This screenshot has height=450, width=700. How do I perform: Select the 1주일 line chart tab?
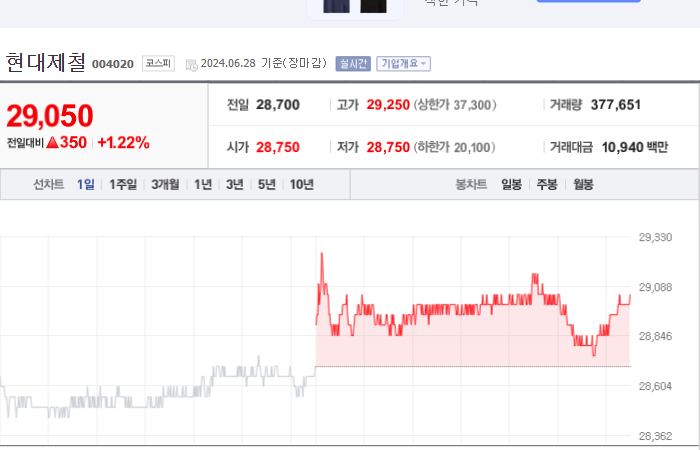123,184
